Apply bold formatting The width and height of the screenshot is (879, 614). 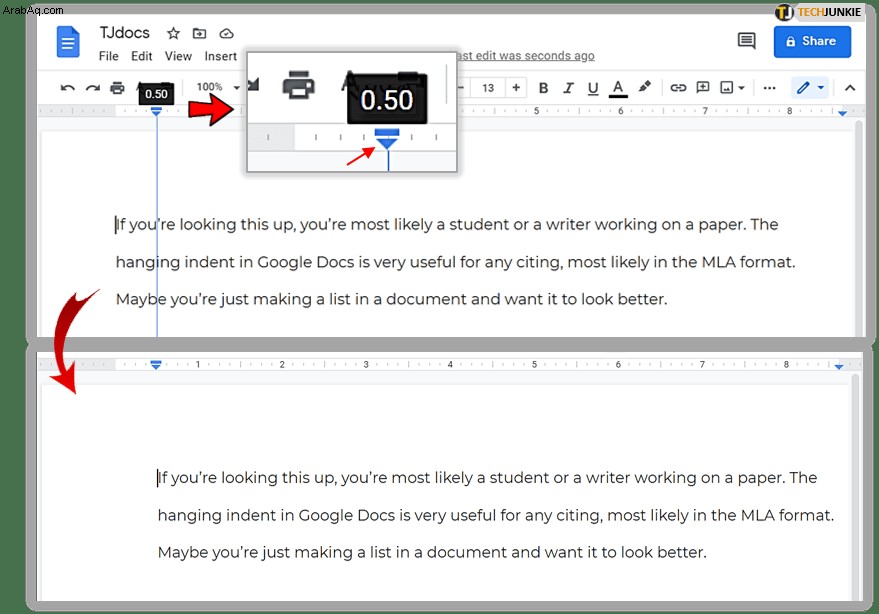(543, 88)
